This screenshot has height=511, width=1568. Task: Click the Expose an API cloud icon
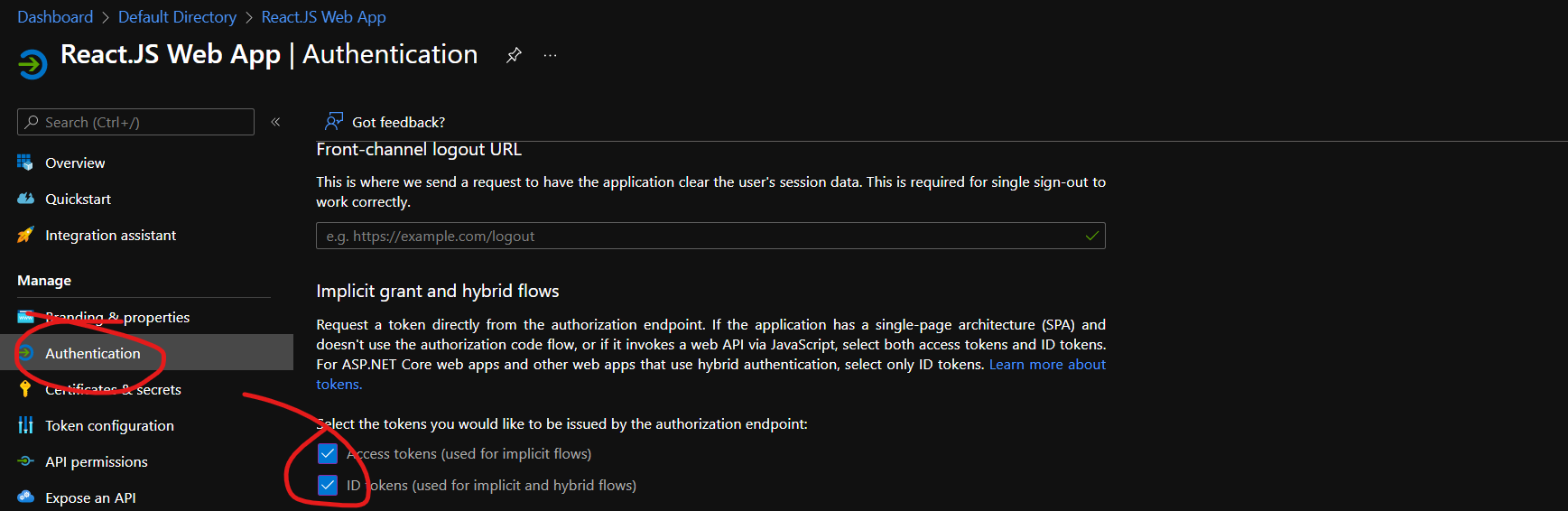coord(25,497)
